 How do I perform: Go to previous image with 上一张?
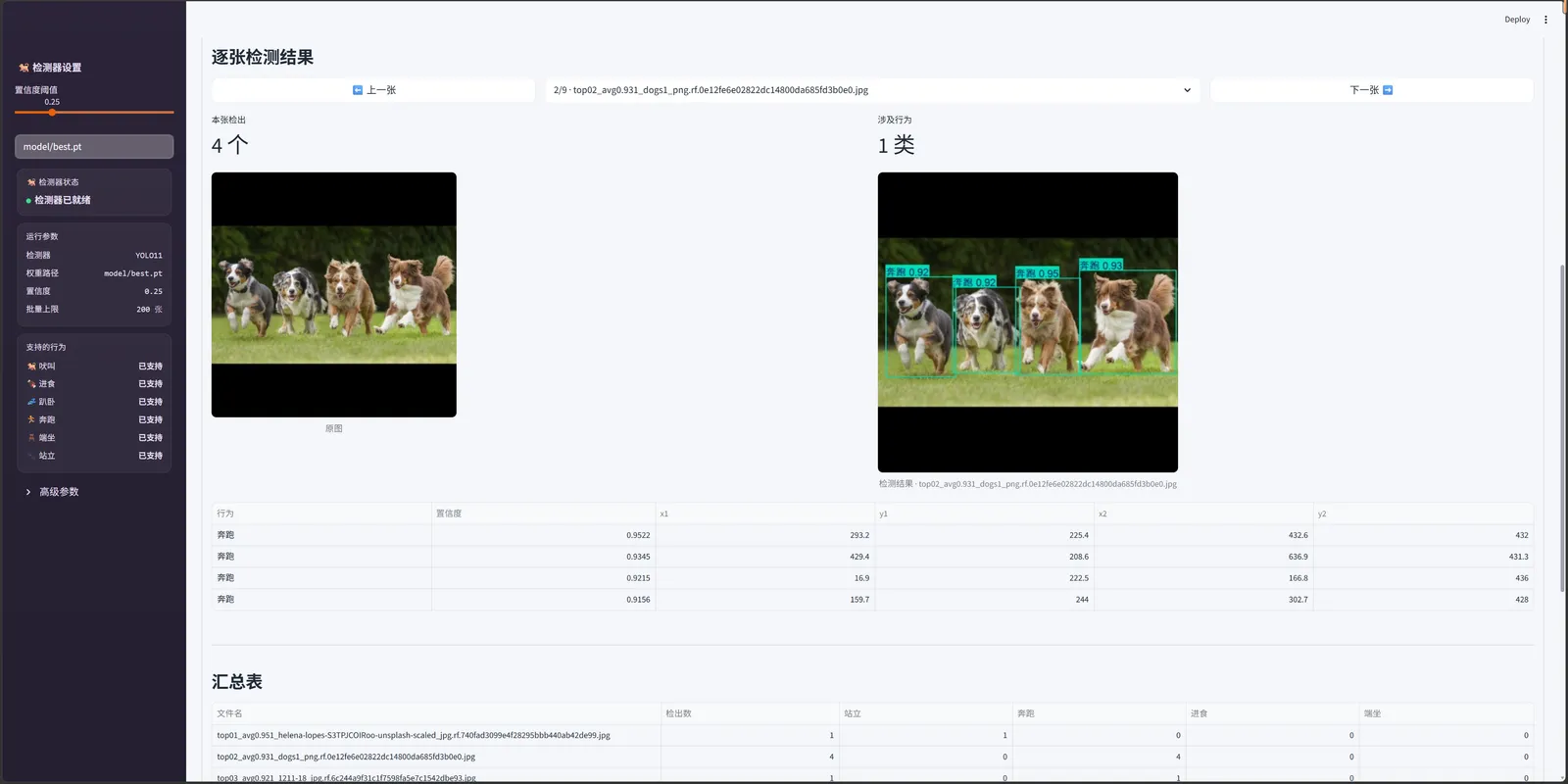pyautogui.click(x=373, y=90)
